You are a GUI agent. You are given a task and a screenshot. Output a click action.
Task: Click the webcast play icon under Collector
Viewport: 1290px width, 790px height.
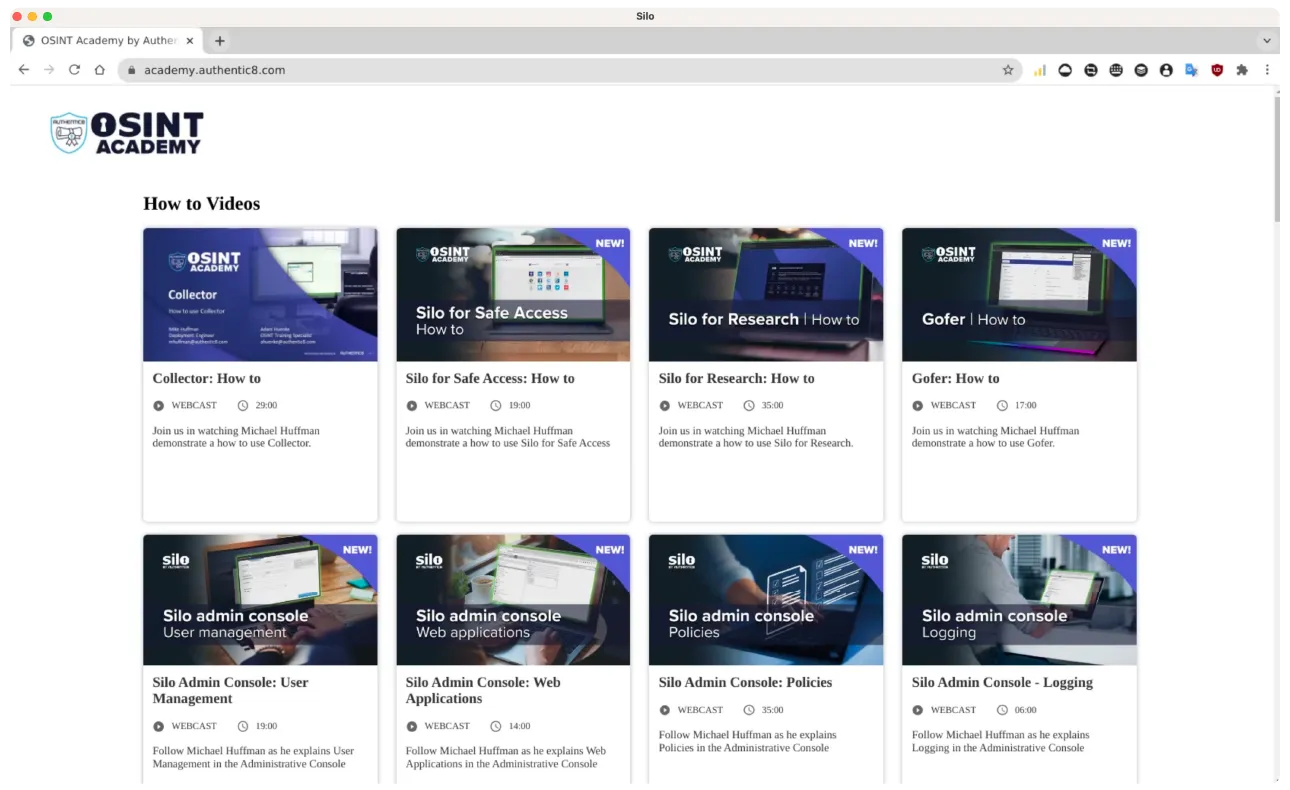click(159, 406)
